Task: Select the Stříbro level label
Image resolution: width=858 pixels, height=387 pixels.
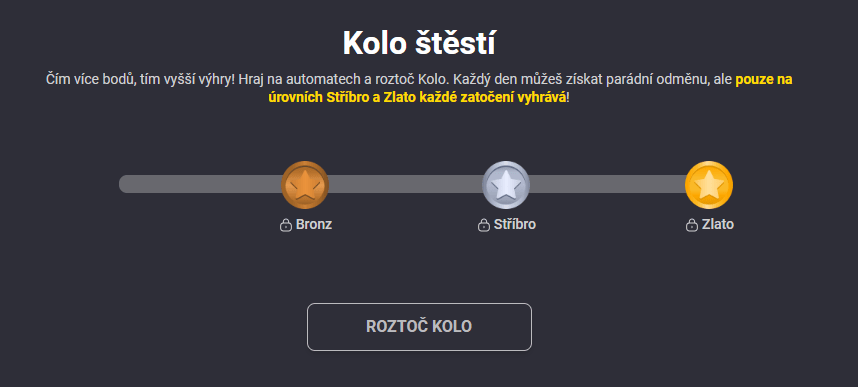Action: 515,224
